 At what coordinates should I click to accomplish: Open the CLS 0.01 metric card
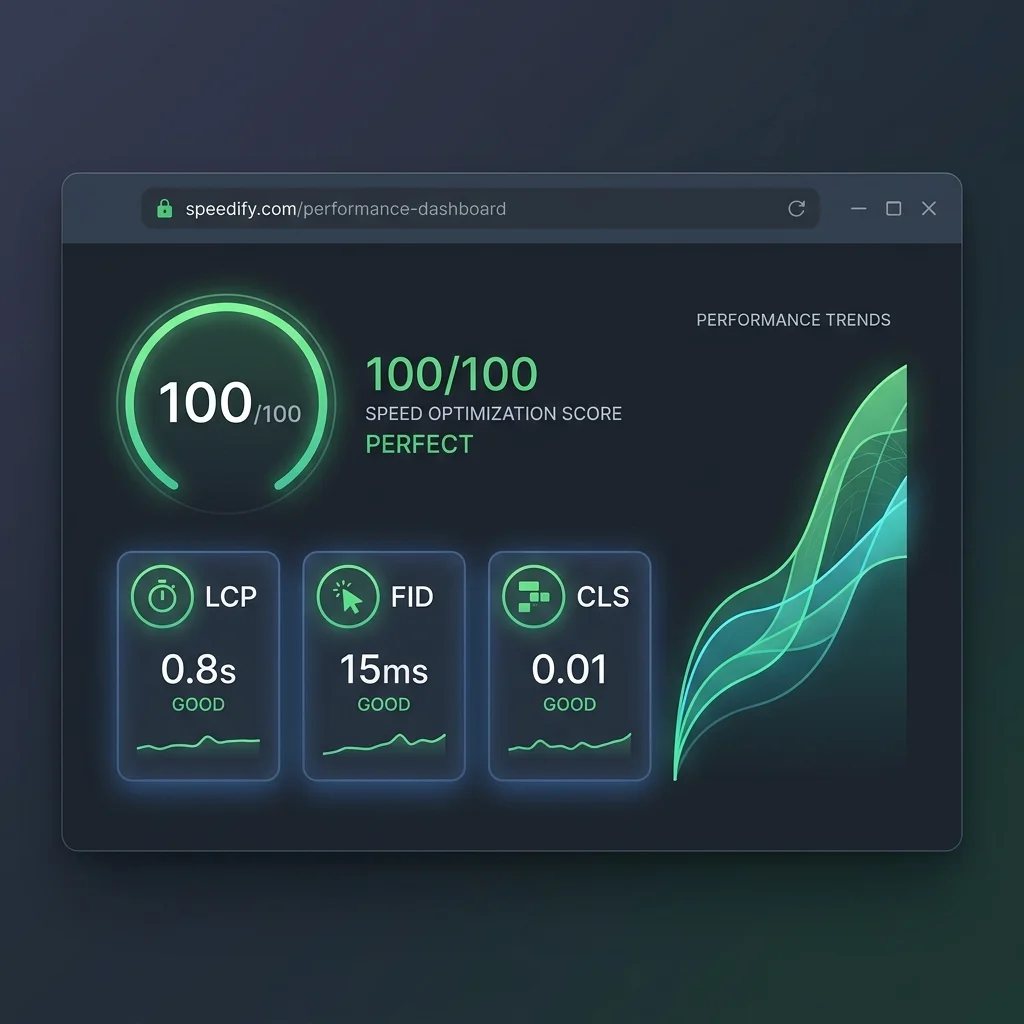pyautogui.click(x=569, y=665)
